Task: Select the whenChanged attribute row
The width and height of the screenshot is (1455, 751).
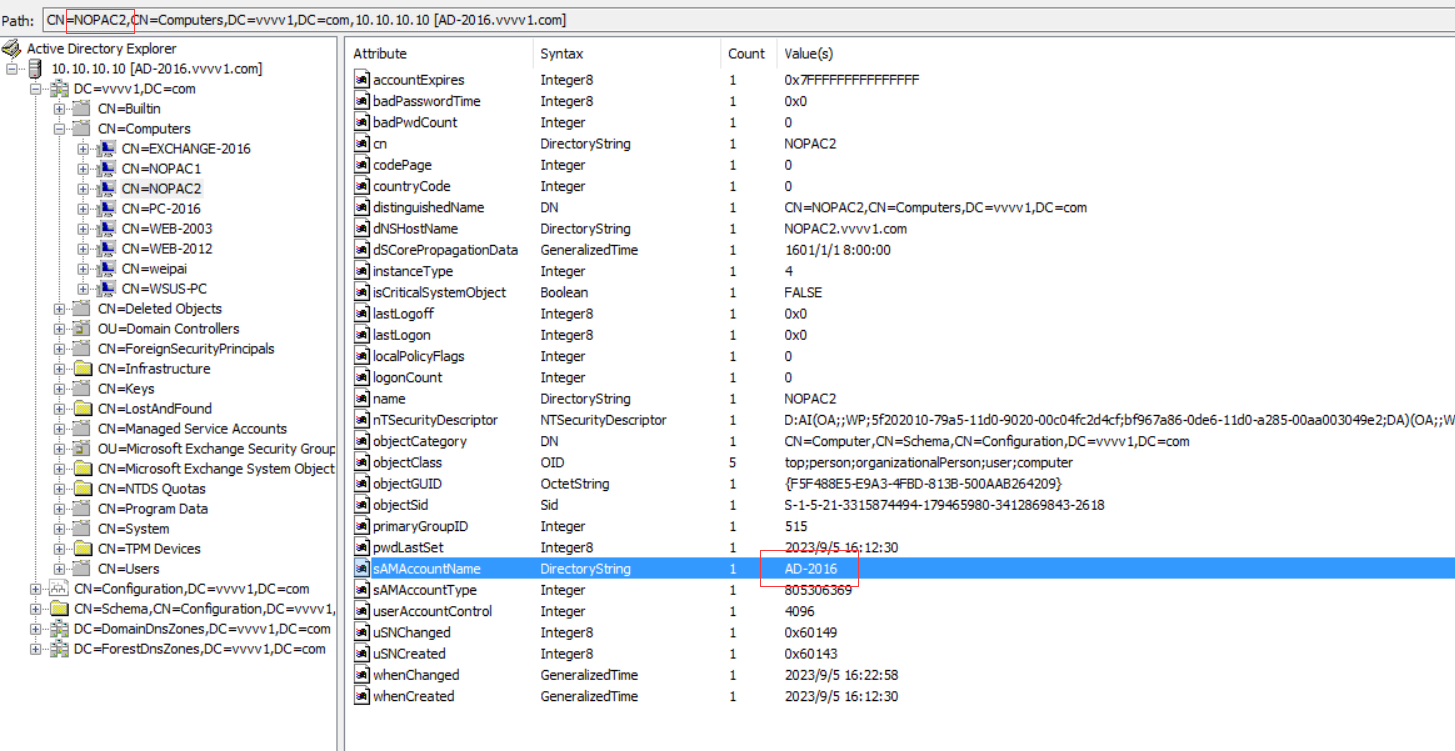Action: (x=900, y=675)
